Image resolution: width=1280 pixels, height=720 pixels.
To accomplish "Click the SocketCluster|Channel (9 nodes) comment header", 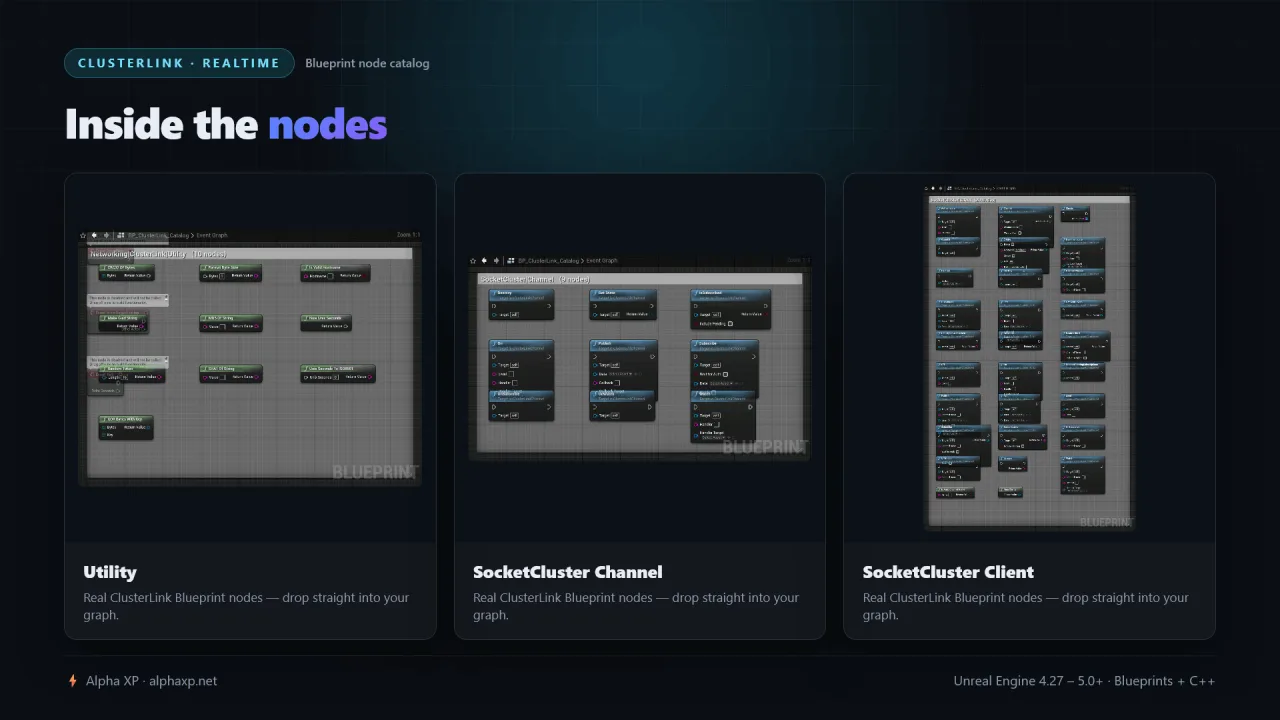I will coord(640,279).
